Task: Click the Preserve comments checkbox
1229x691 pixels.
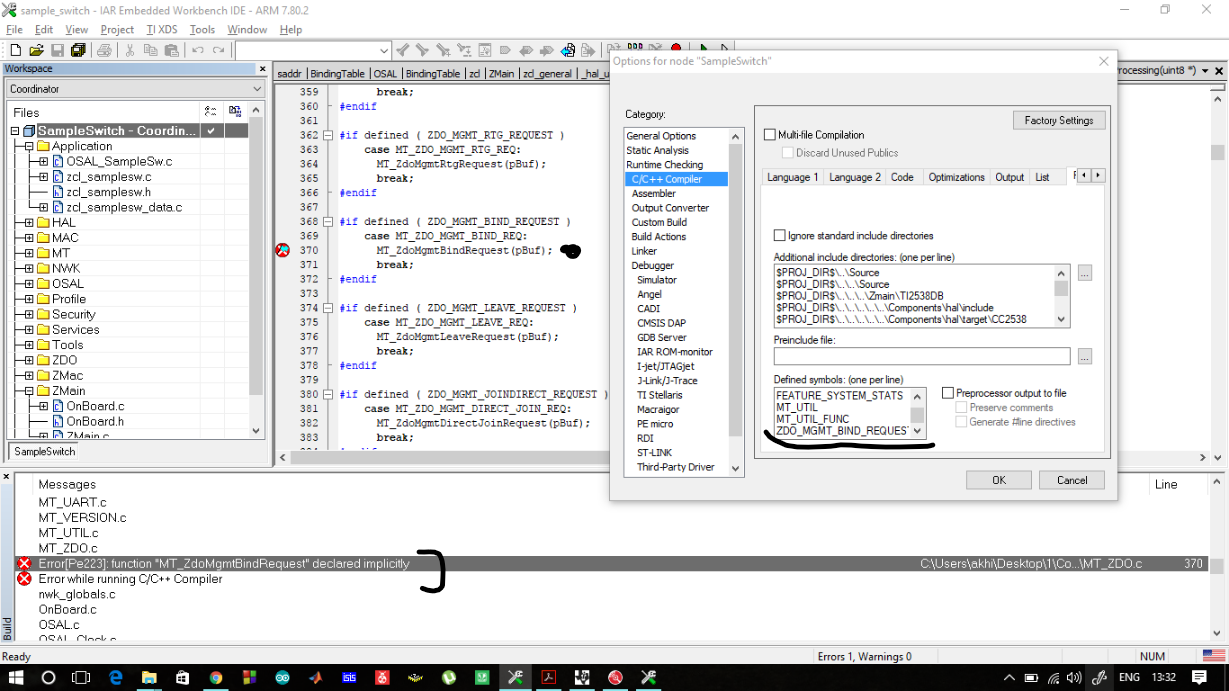Action: pos(961,408)
